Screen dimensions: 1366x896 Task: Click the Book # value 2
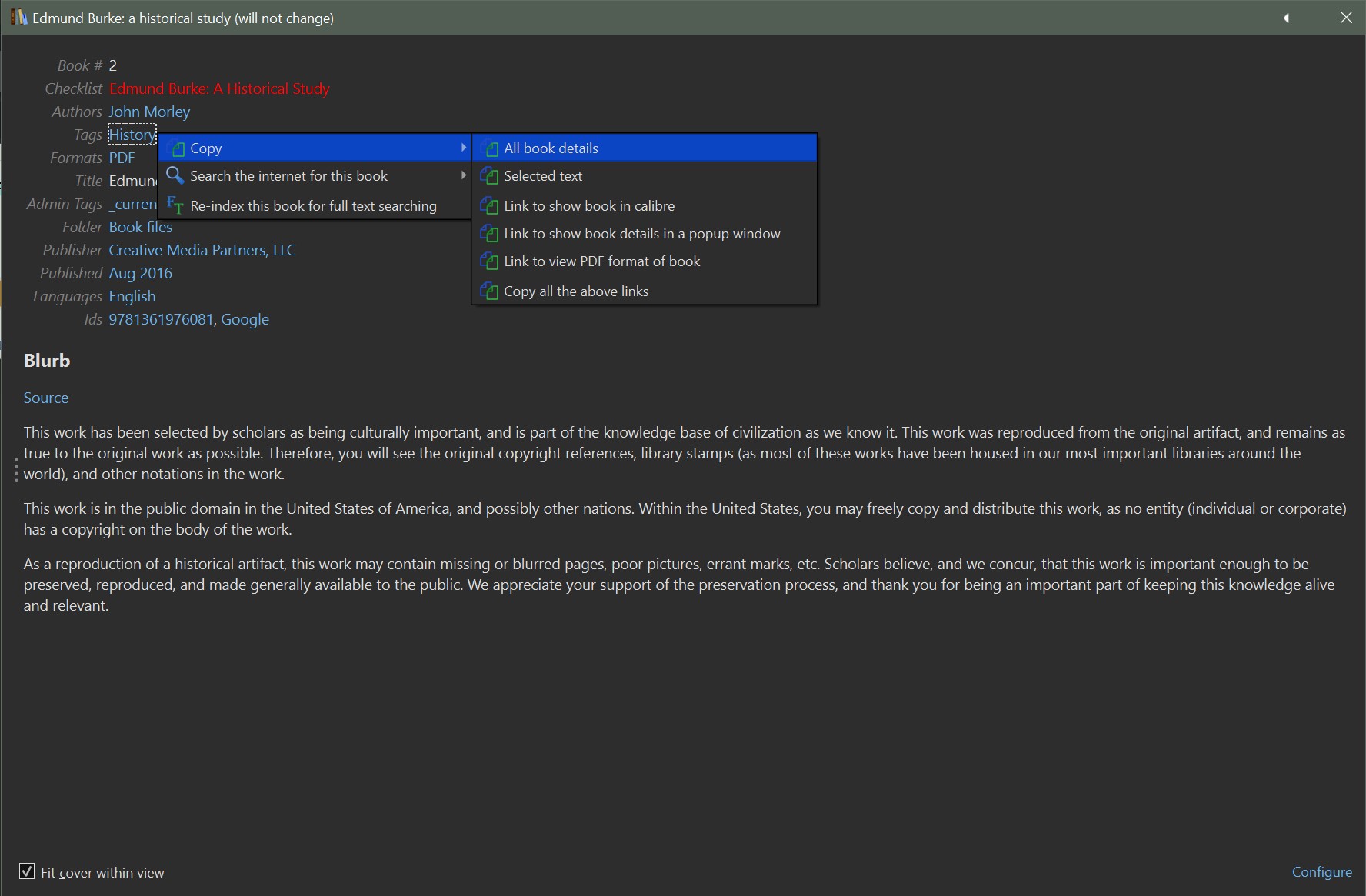tap(113, 65)
